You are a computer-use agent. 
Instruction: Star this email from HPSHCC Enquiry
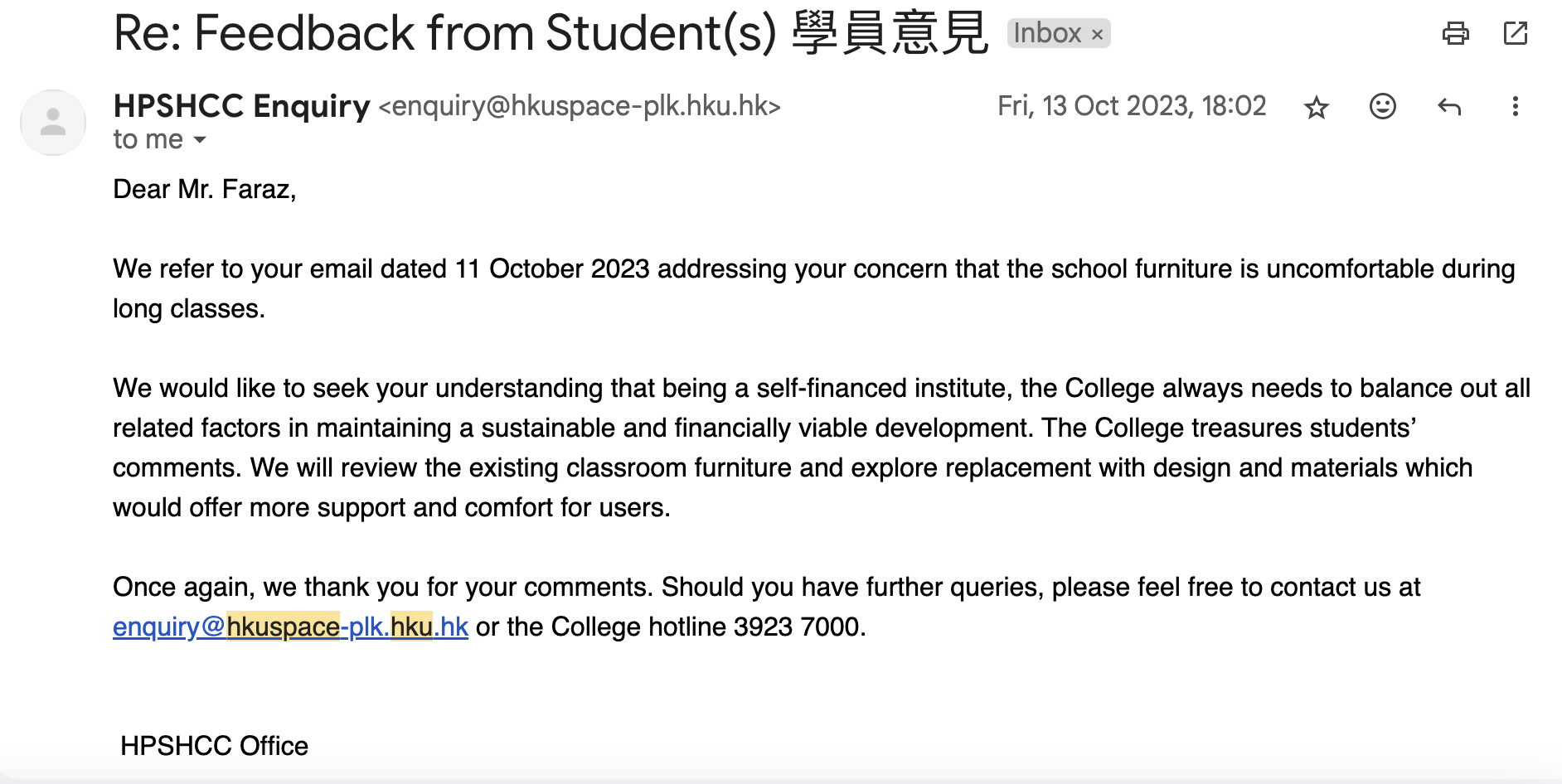(1316, 107)
